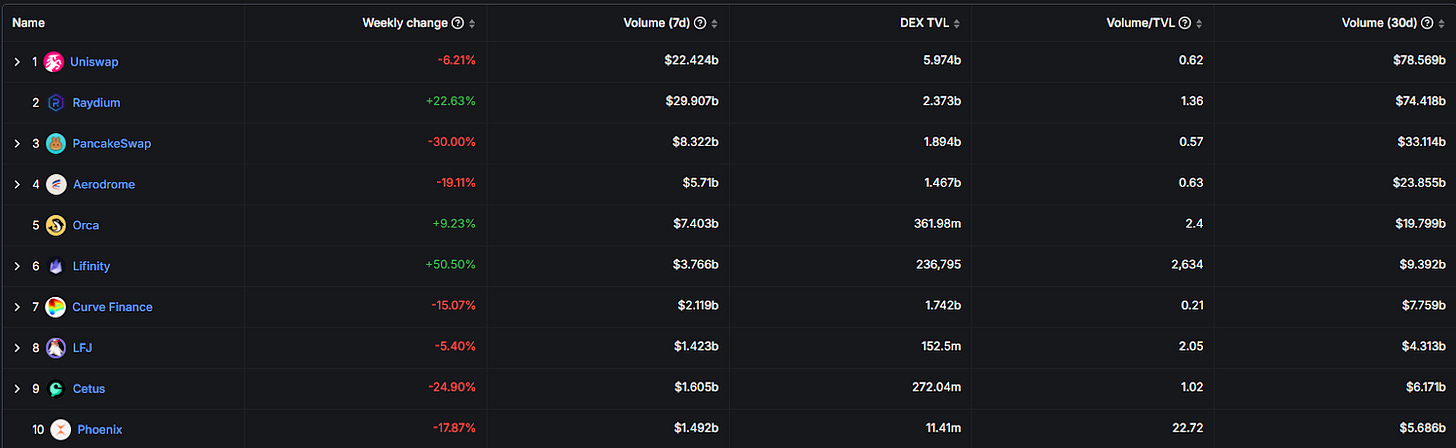Image resolution: width=1456 pixels, height=448 pixels.
Task: Select Curve Finance's $2.119b 7d volume
Action: (697, 307)
